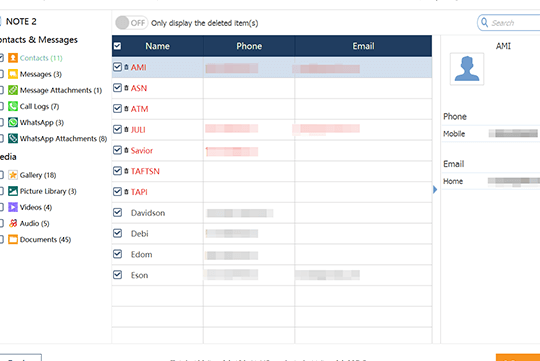540x361 pixels.
Task: Toggle the deleted items only switch
Action: pyautogui.click(x=131, y=23)
